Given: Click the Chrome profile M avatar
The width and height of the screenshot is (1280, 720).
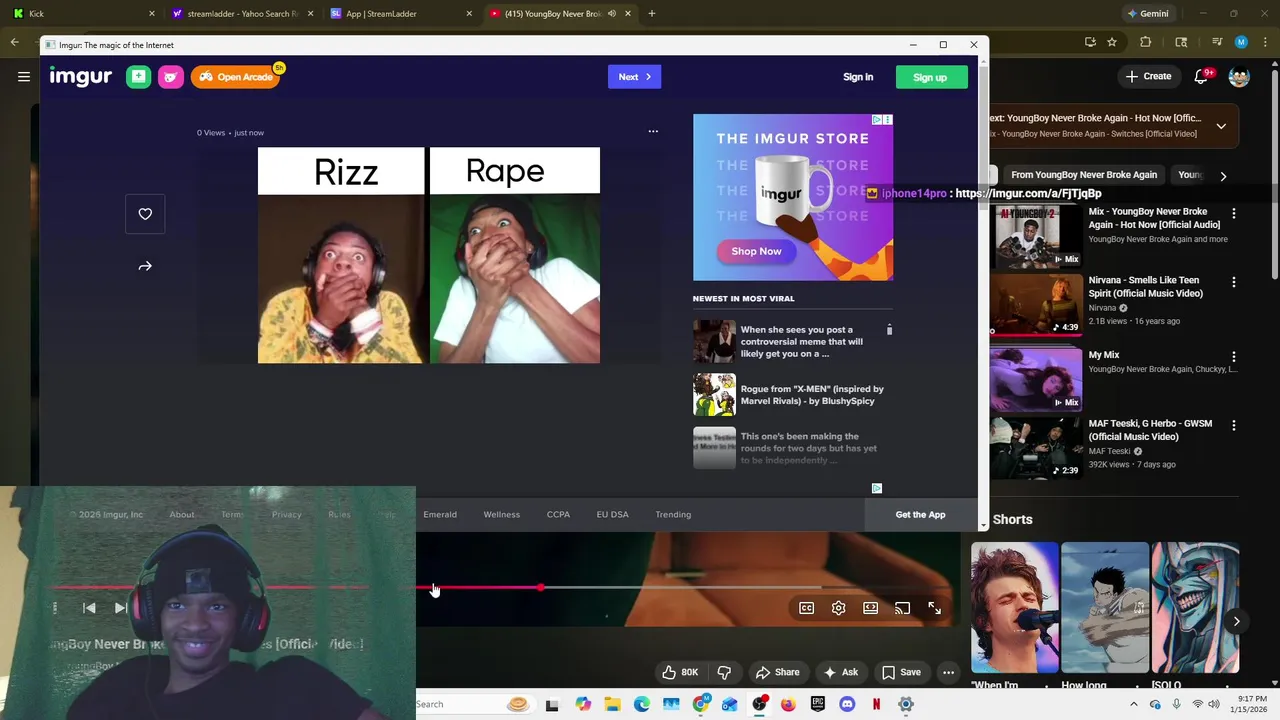Looking at the screenshot, I should tap(1241, 42).
